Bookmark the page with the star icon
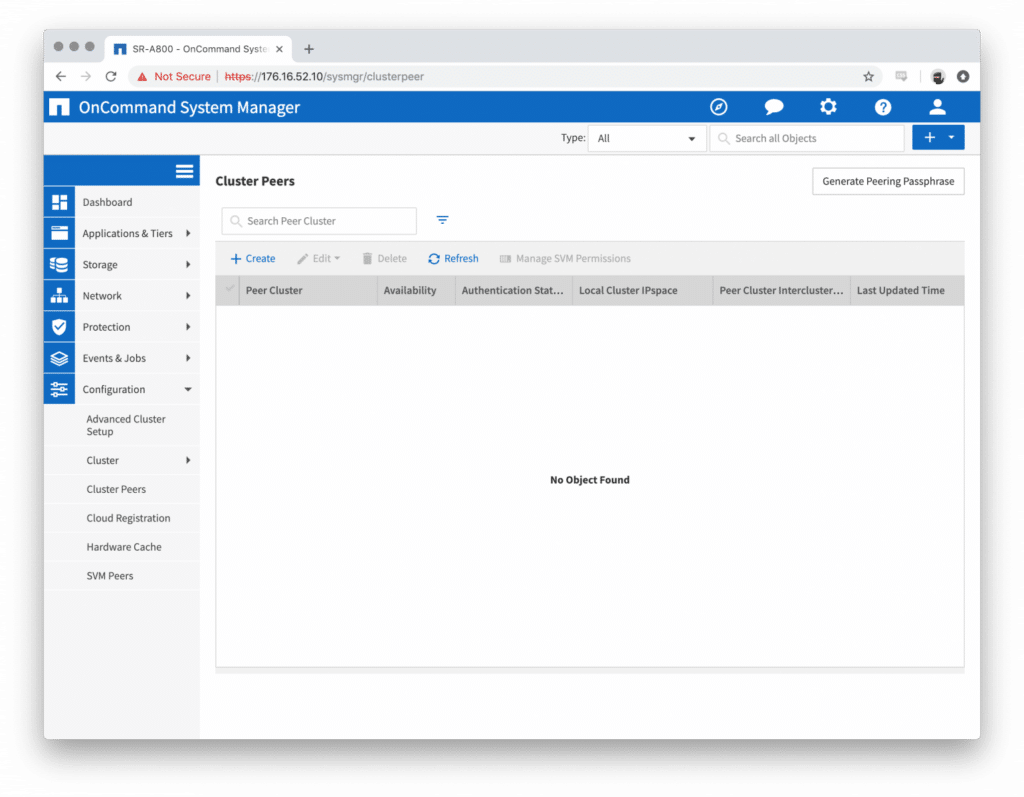The height and width of the screenshot is (797, 1024). click(869, 76)
